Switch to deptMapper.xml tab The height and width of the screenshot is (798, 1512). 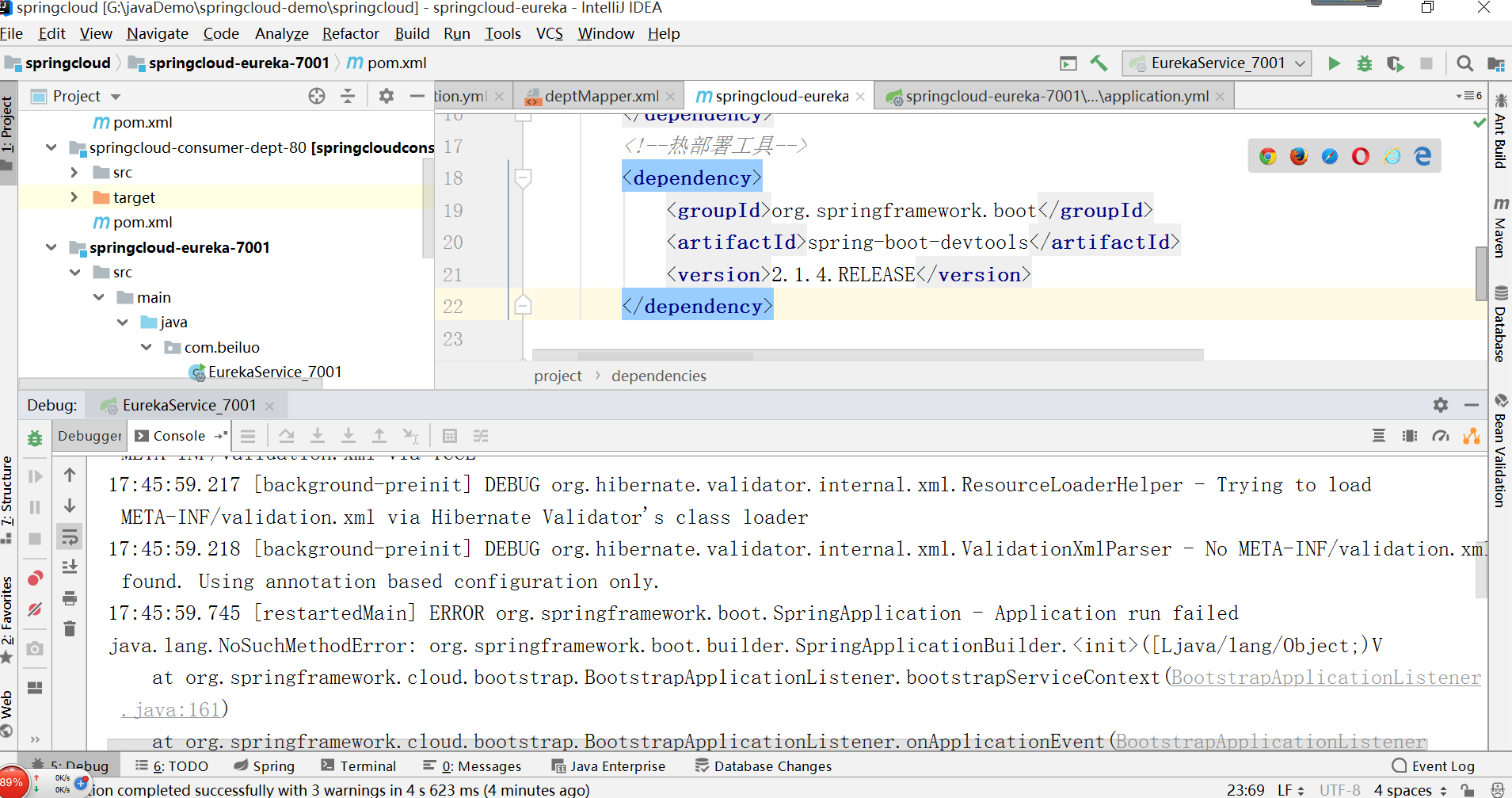pyautogui.click(x=600, y=96)
